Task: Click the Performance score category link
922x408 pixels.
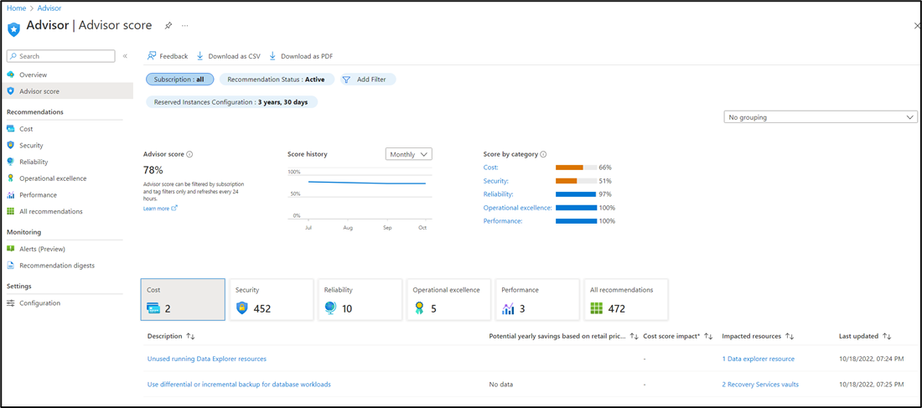Action: point(503,221)
